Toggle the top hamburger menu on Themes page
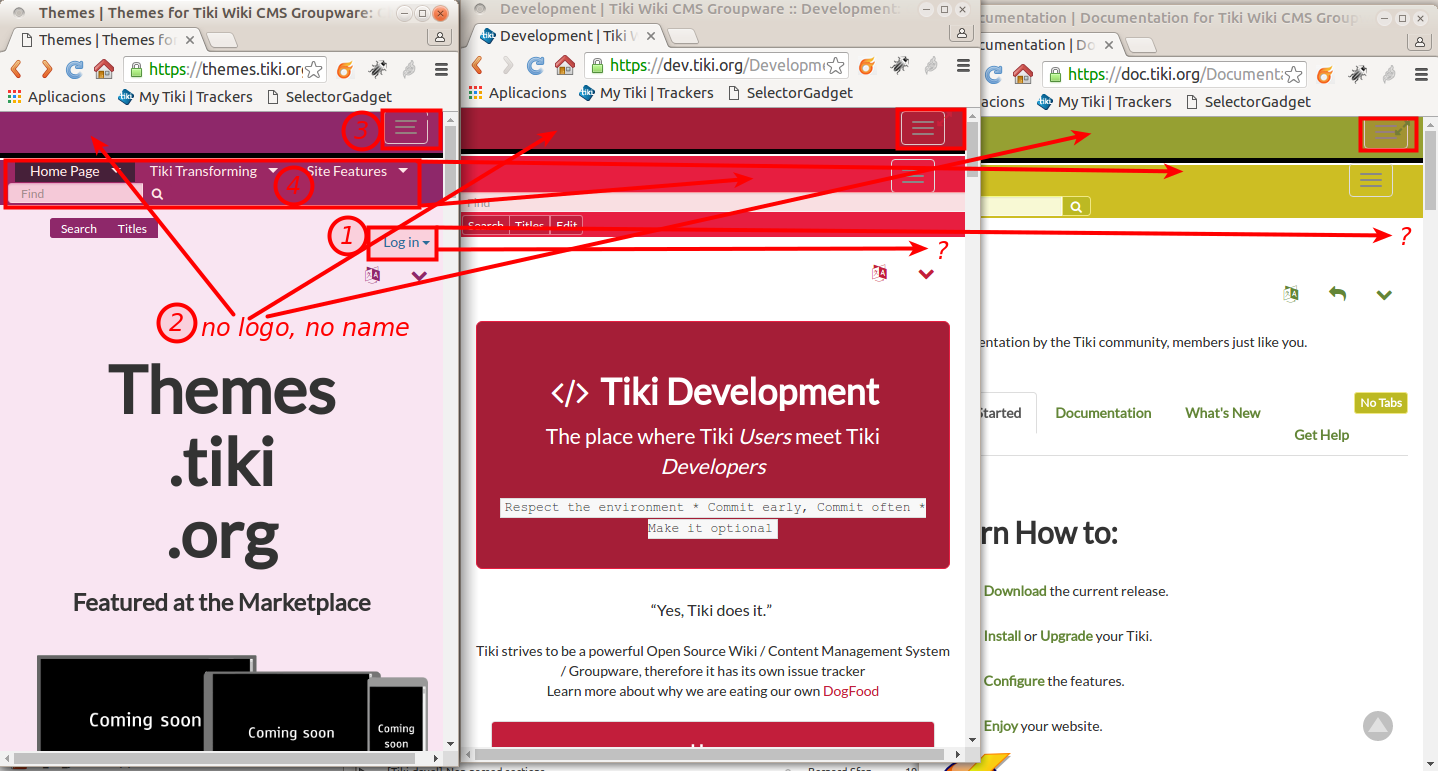 (406, 126)
